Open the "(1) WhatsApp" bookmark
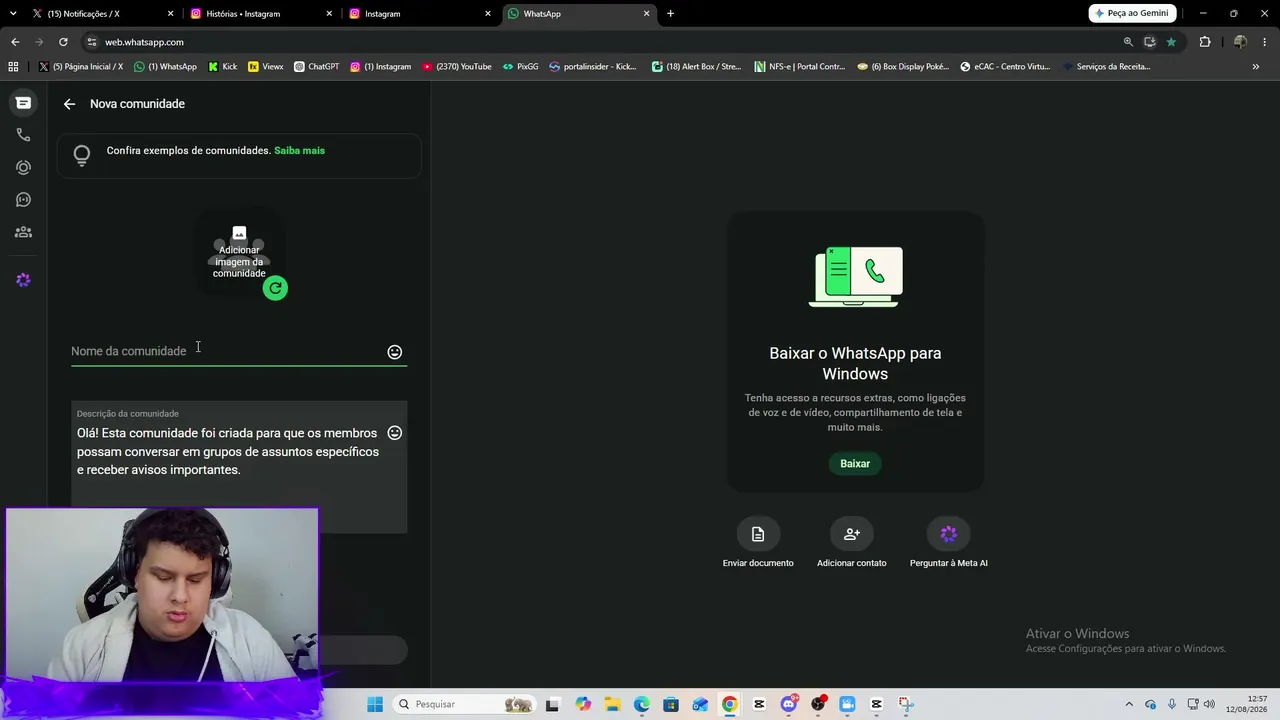This screenshot has width=1280, height=720. coord(165,67)
